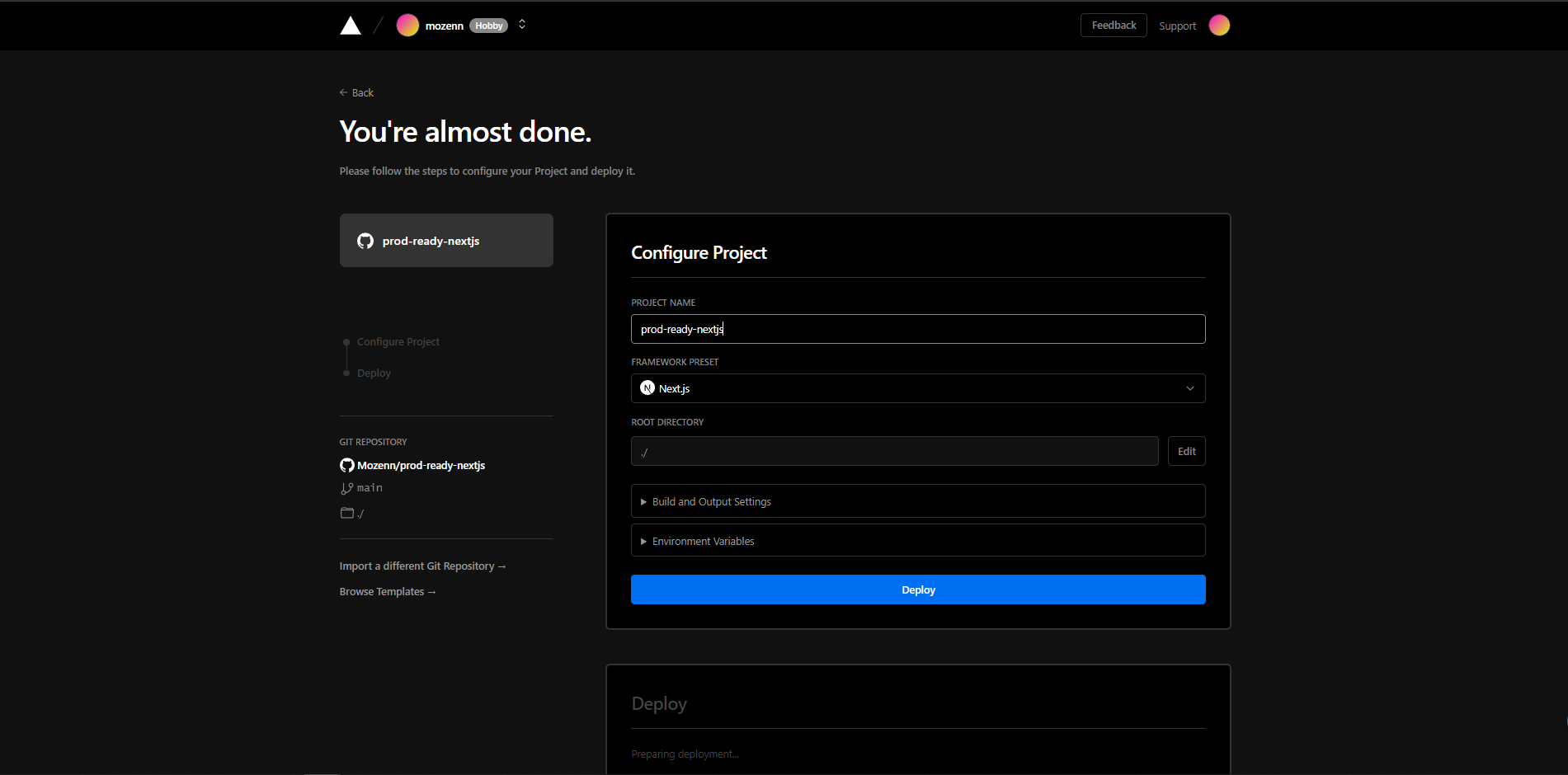Edit the root directory
Screen dimensions: 1568x775
click(x=1187, y=451)
